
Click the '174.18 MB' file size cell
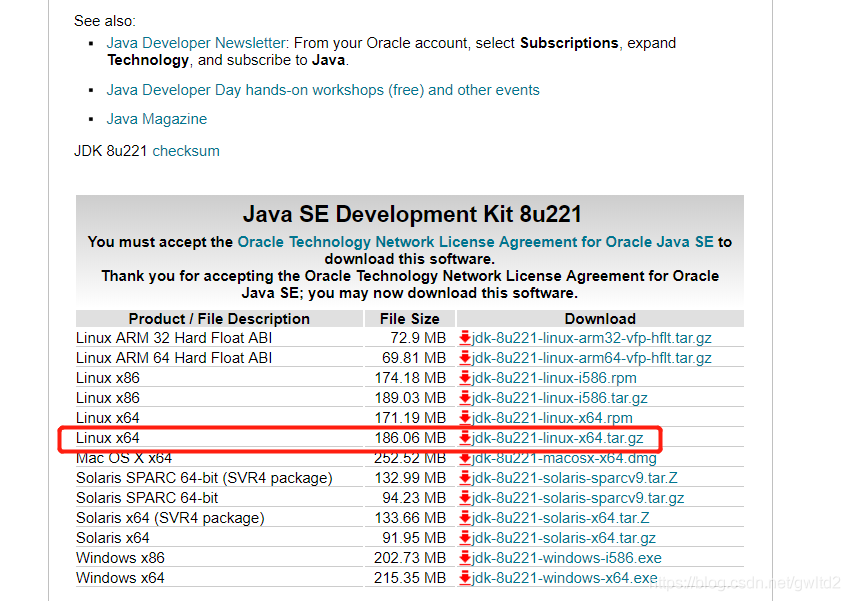click(x=410, y=378)
